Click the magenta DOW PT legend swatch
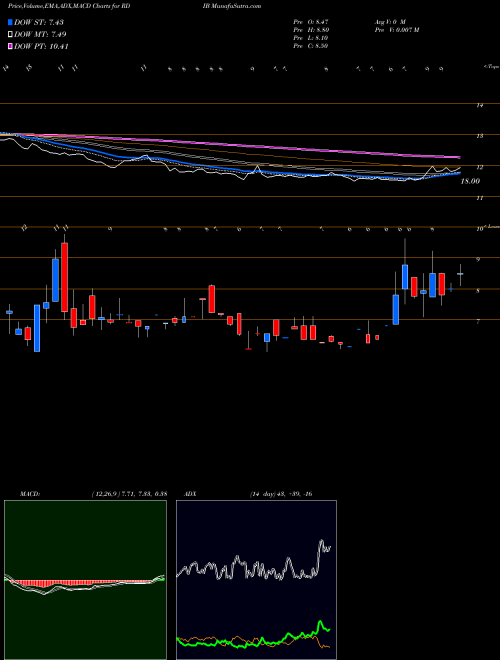 10,46
